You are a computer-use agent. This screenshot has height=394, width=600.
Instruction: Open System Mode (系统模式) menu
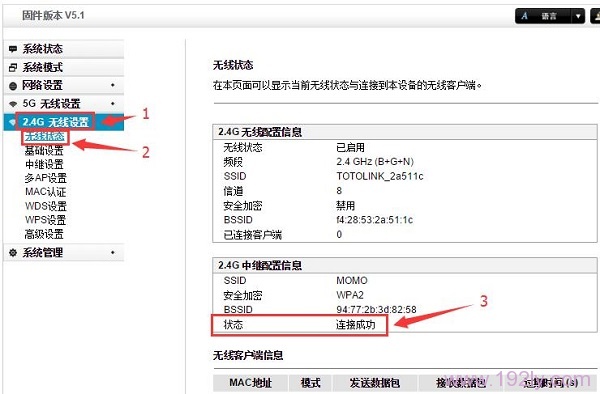click(64, 67)
